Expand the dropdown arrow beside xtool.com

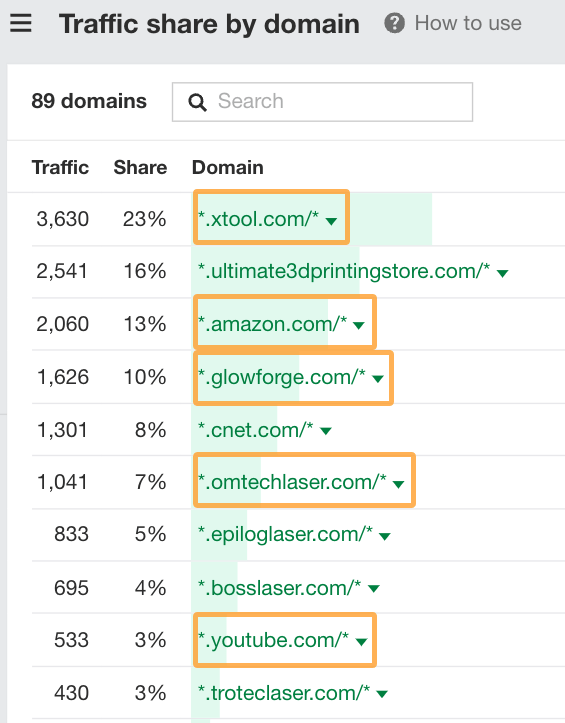click(x=331, y=221)
